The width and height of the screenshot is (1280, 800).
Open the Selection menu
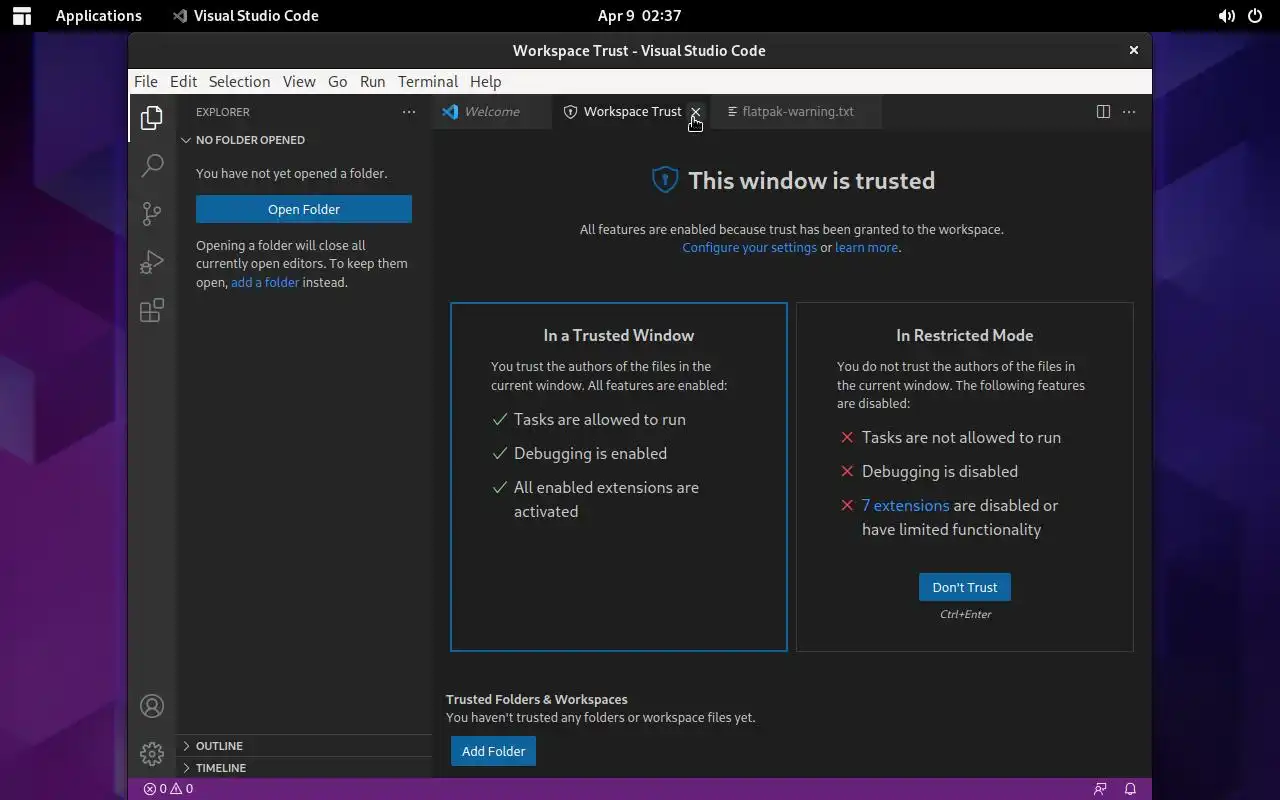click(x=239, y=82)
